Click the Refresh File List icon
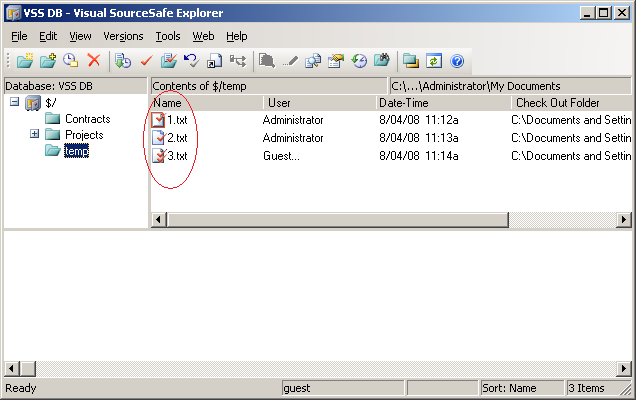This screenshot has height=400, width=636. pos(434,61)
